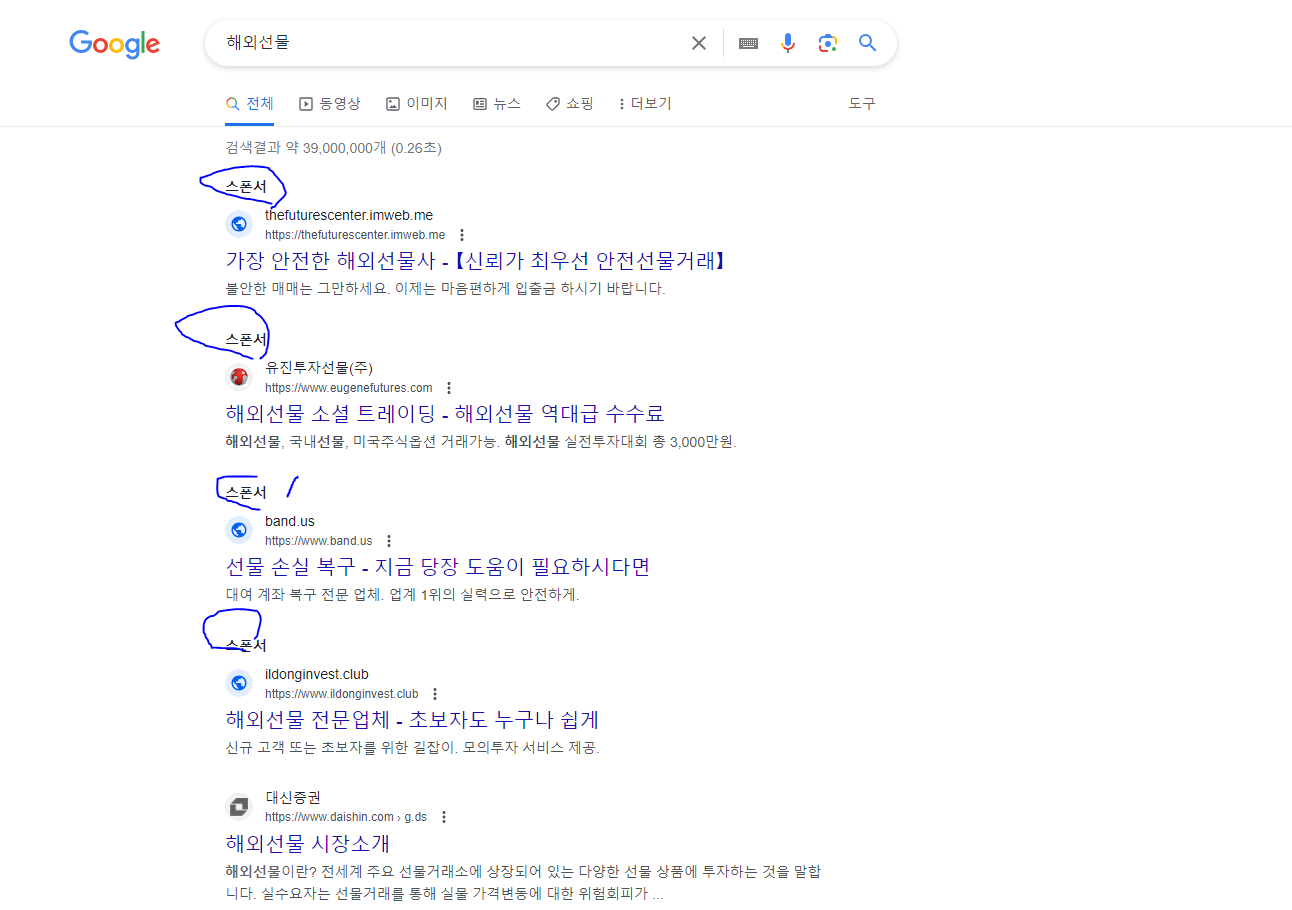Click thefuturescenter.imweb.me globe favicon
The height and width of the screenshot is (910, 1292).
click(x=239, y=224)
